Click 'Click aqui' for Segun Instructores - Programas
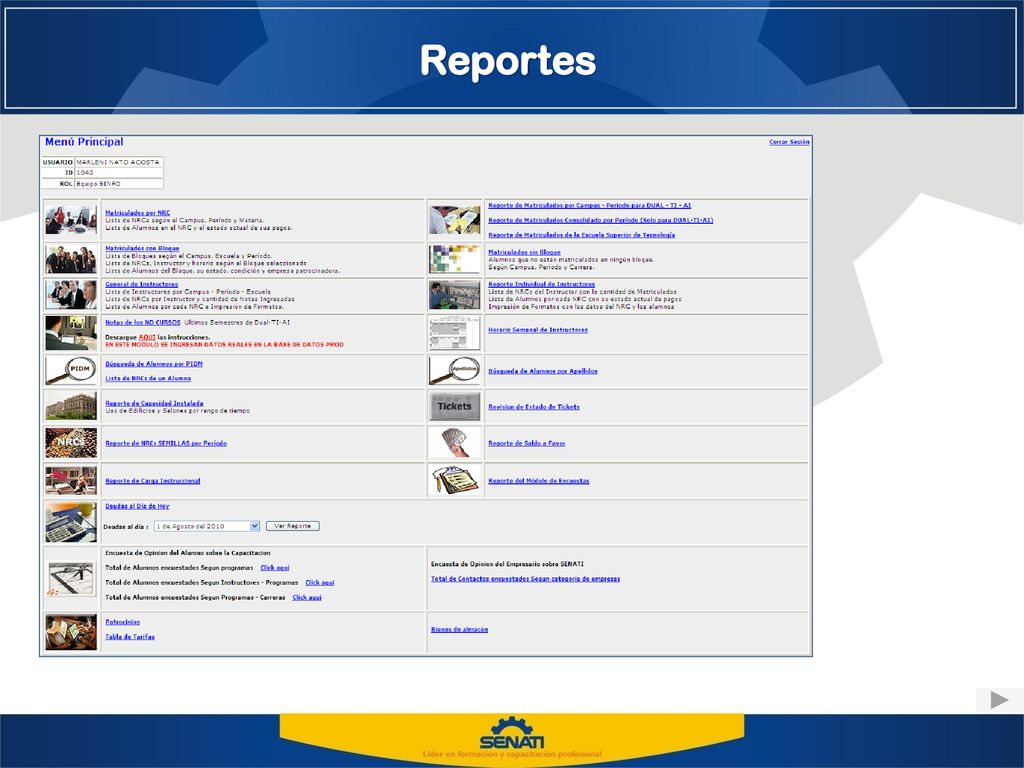 (320, 583)
